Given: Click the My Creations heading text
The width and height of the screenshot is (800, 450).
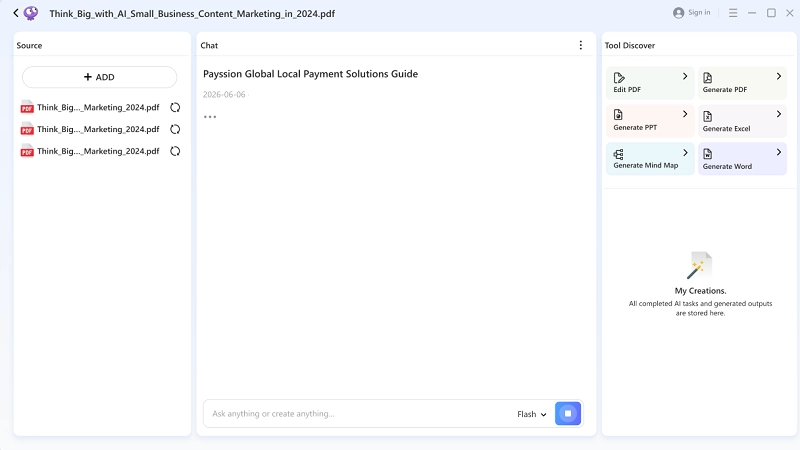Looking at the screenshot, I should [x=701, y=291].
